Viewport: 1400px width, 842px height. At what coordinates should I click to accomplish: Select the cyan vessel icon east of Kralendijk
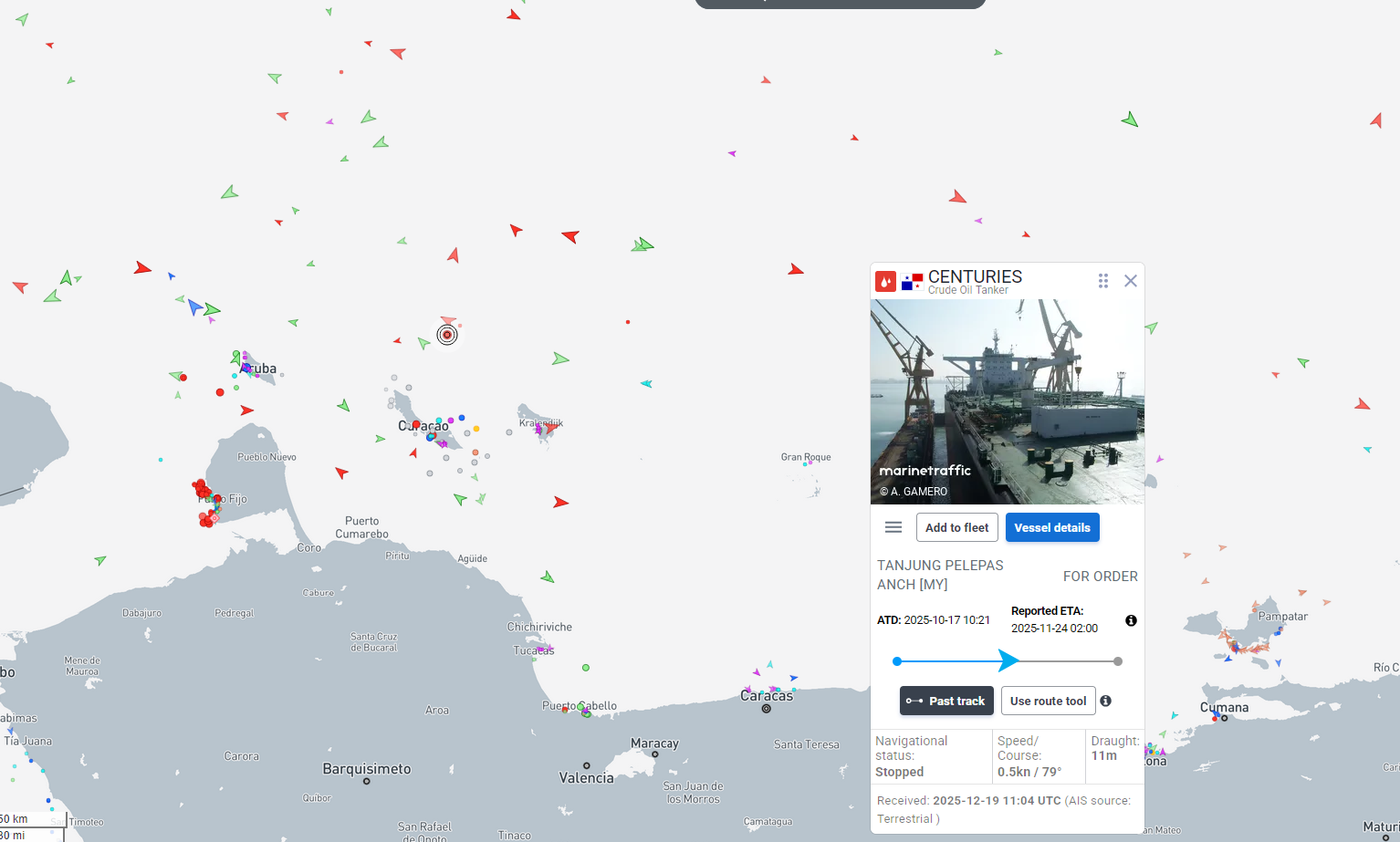tap(646, 384)
